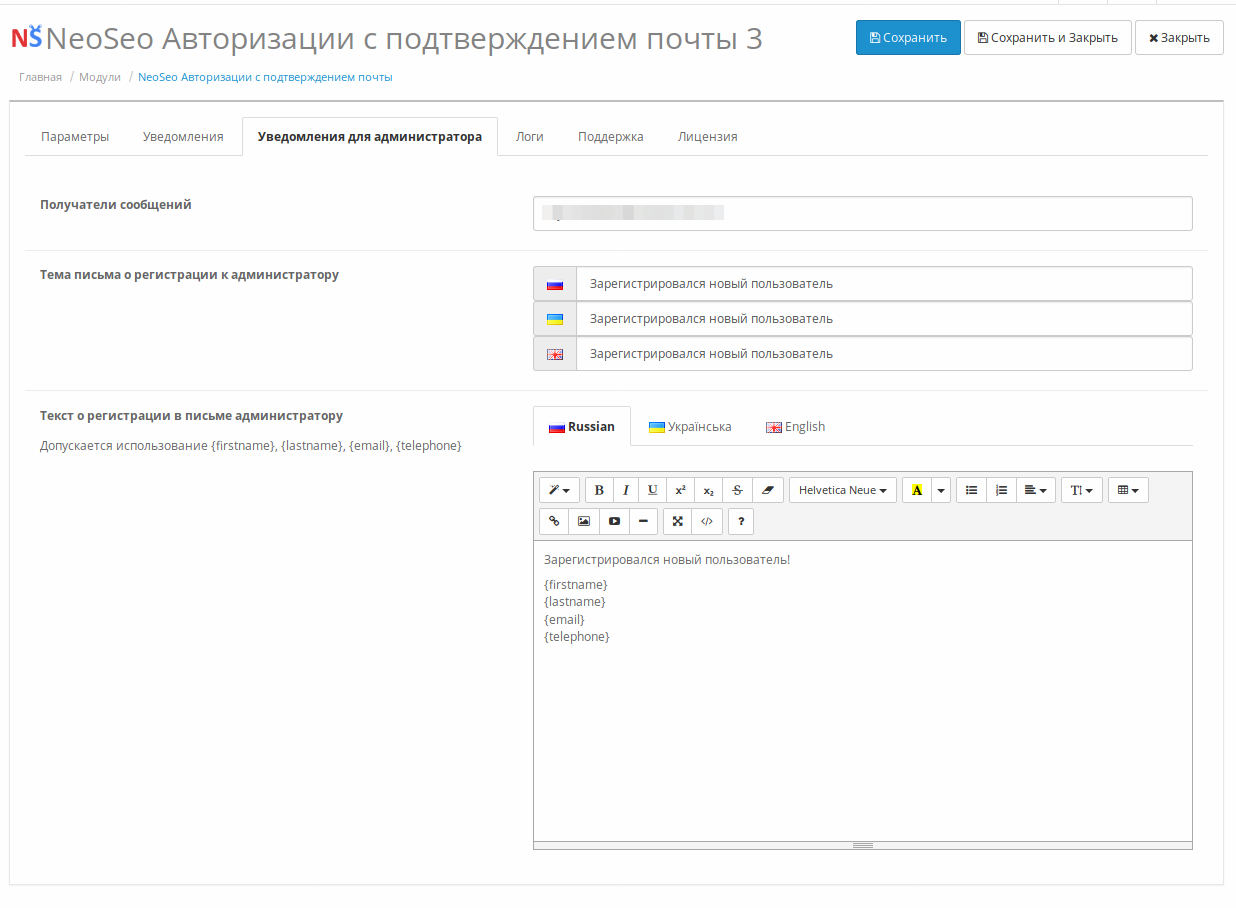Viewport: 1236px width, 908px height.
Task: Click the Сохранить button
Action: [x=908, y=38]
